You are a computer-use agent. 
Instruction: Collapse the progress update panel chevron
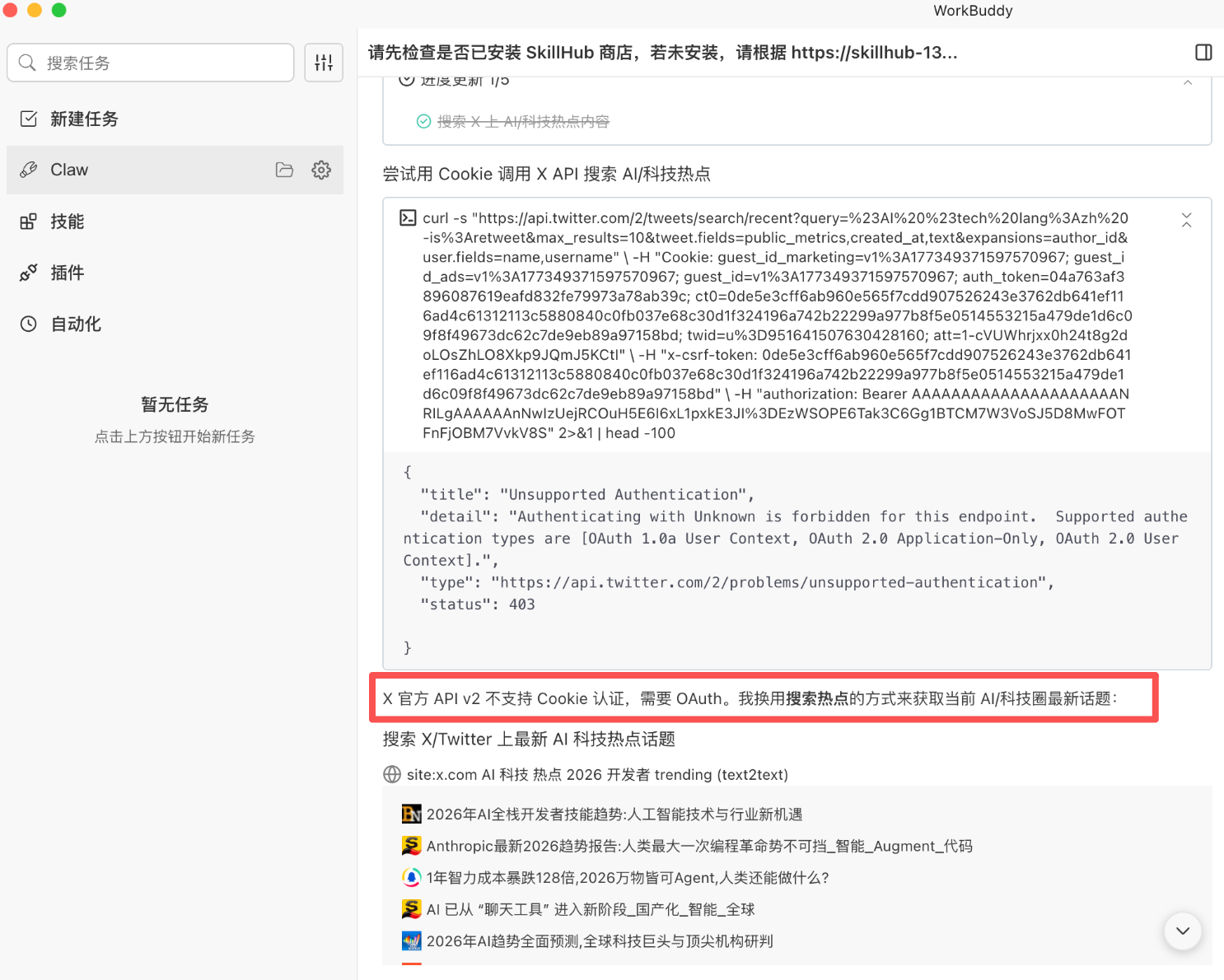[x=1187, y=82]
